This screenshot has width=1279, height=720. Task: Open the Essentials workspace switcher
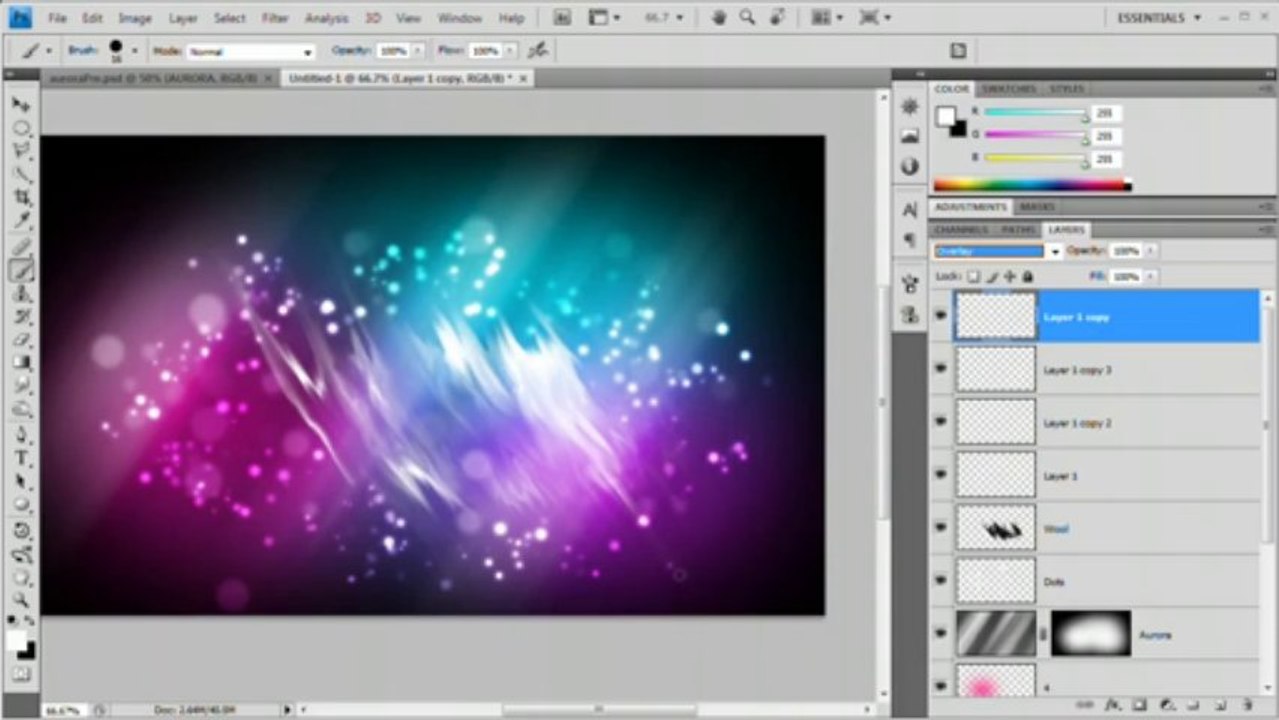pyautogui.click(x=1157, y=18)
